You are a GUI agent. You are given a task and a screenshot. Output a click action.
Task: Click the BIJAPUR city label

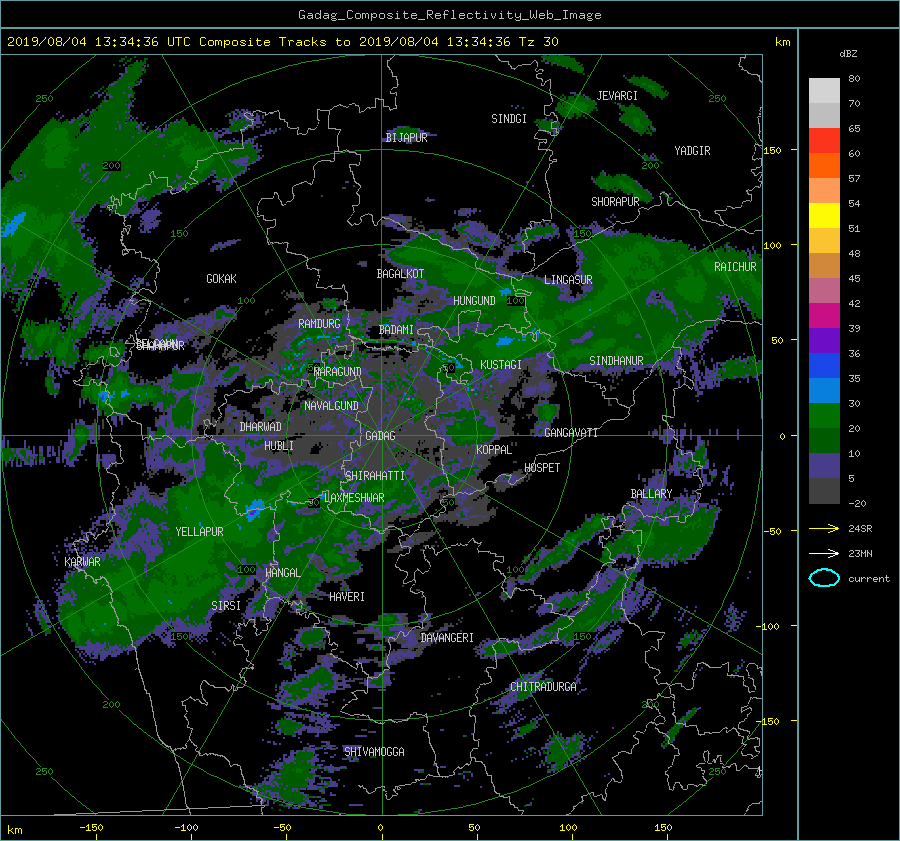406,138
